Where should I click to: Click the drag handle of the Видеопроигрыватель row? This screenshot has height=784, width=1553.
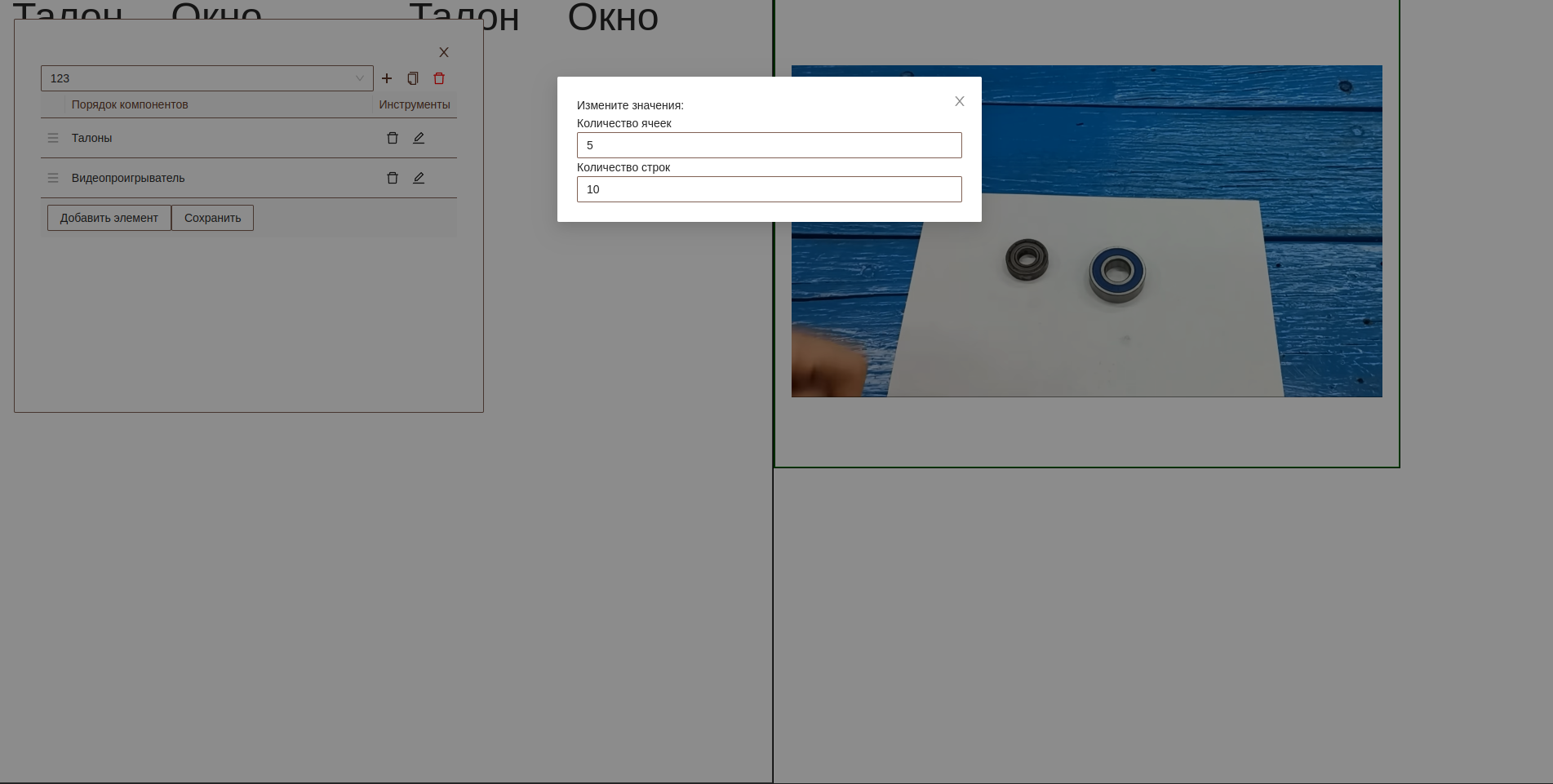[53, 178]
